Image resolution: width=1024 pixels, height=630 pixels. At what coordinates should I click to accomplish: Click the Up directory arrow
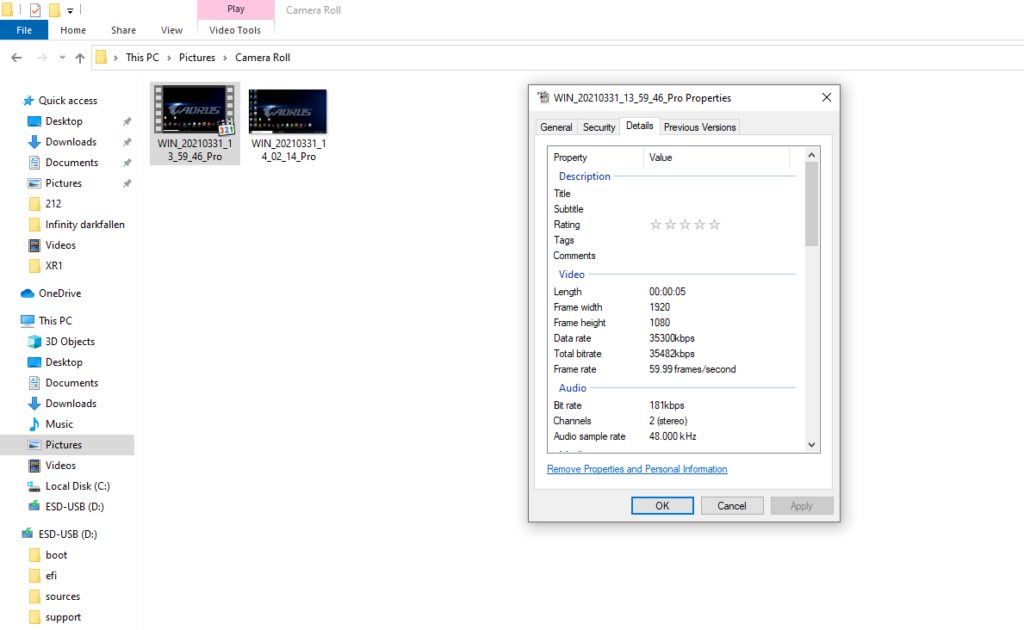80,58
